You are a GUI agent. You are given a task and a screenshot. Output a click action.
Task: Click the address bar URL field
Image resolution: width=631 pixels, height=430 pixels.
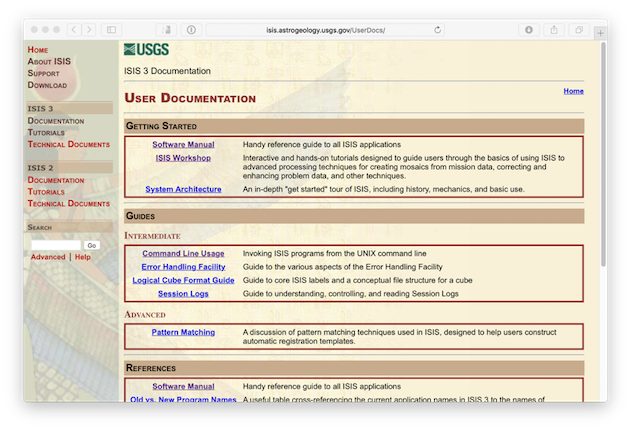click(x=325, y=30)
